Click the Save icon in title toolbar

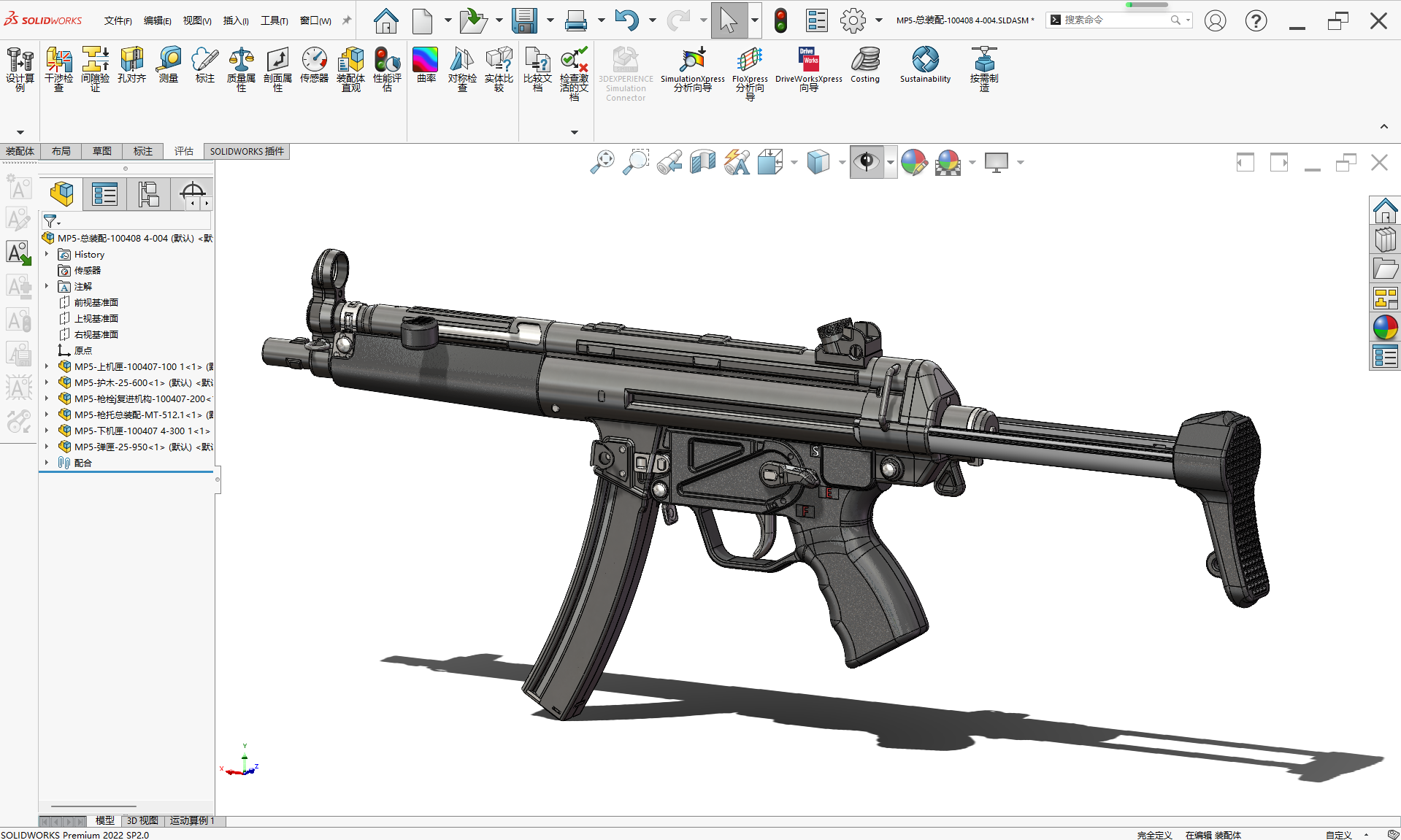524,20
